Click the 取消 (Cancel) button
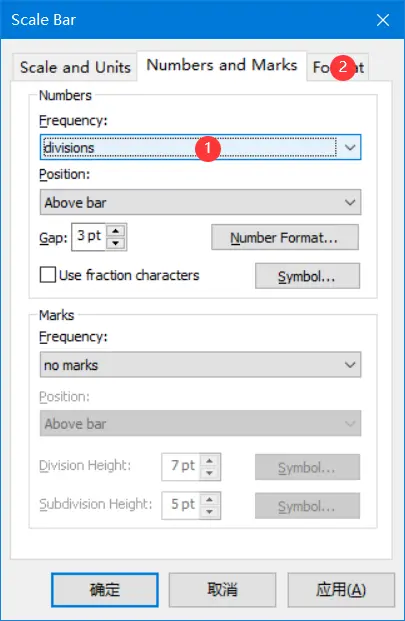This screenshot has width=405, height=621. (x=222, y=590)
